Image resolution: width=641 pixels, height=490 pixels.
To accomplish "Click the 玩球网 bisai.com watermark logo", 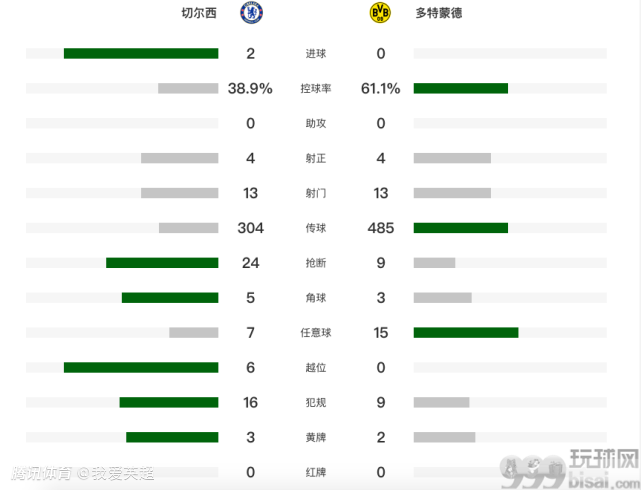I will click(569, 469).
